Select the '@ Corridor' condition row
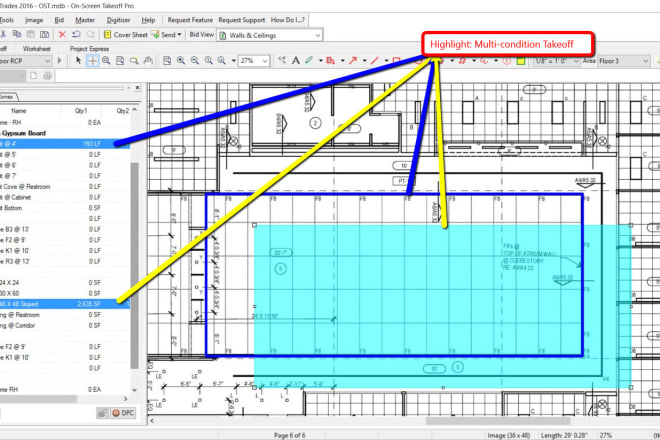 click(65, 325)
